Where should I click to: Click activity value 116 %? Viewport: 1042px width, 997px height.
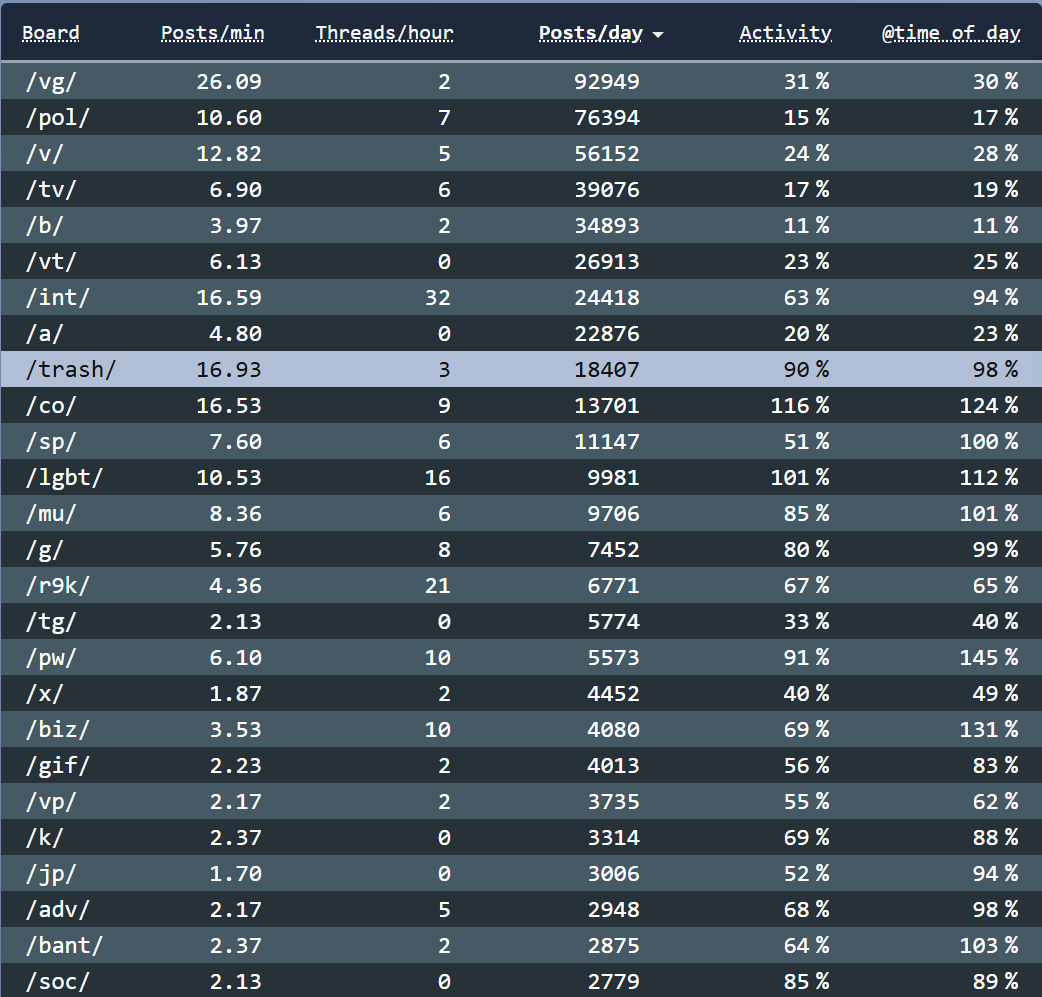(x=799, y=405)
